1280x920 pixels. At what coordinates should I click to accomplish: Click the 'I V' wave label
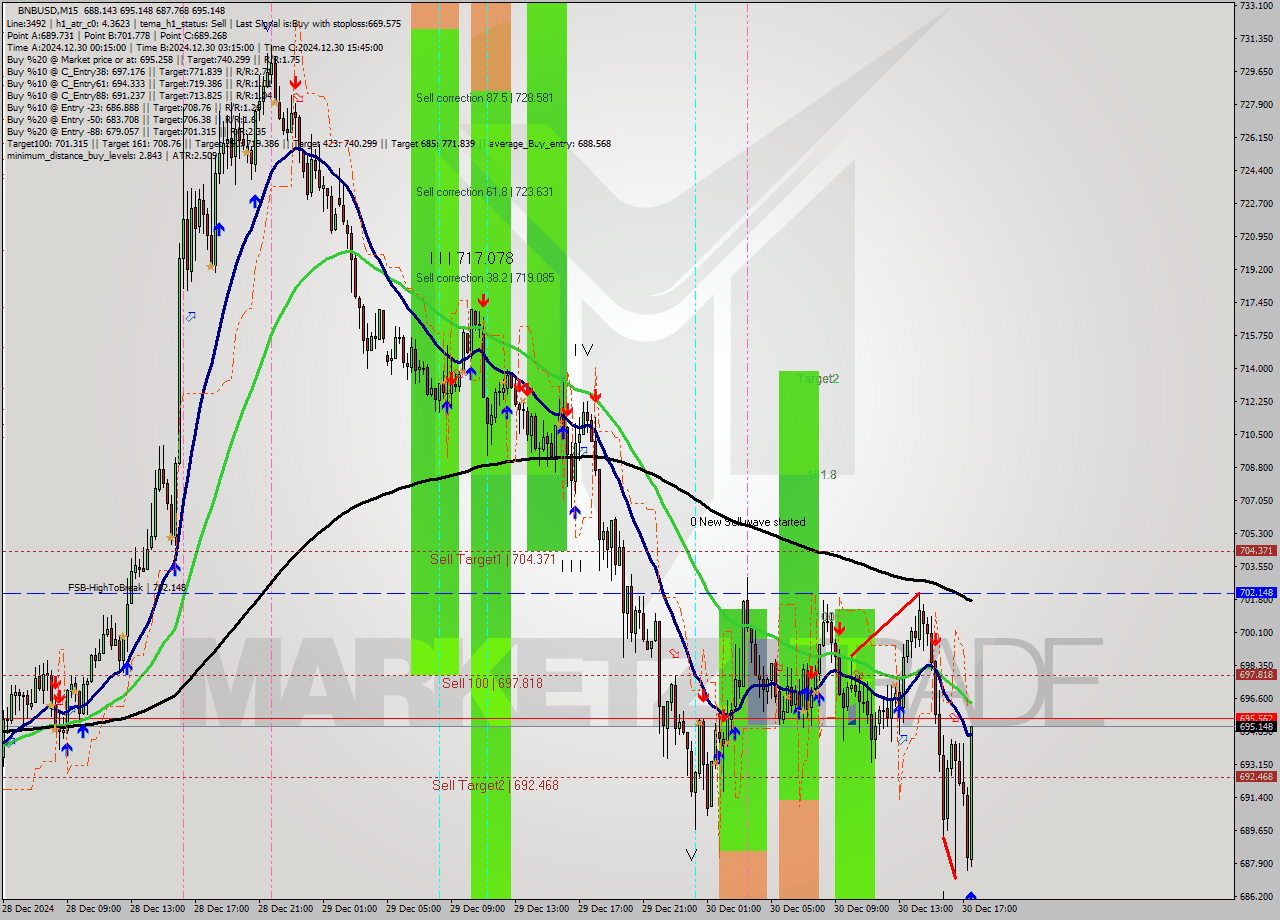click(583, 349)
